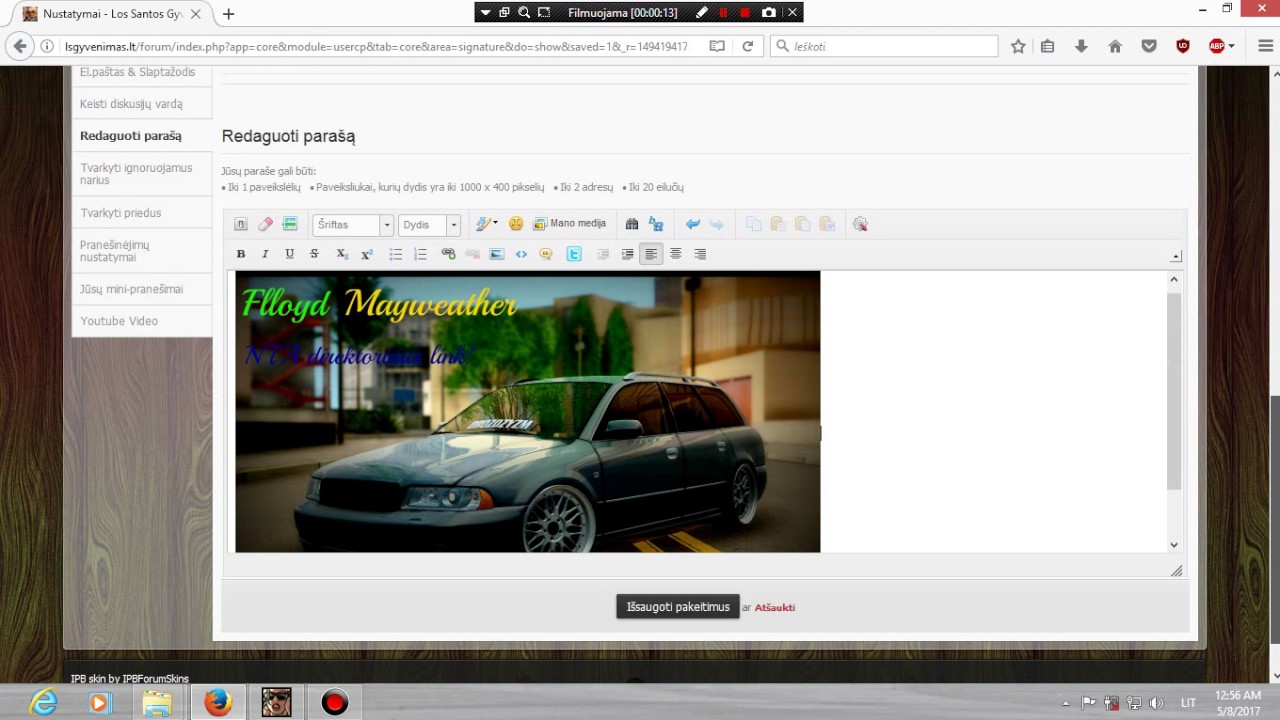The width and height of the screenshot is (1280, 720).
Task: Open a new browser tab
Action: [229, 14]
